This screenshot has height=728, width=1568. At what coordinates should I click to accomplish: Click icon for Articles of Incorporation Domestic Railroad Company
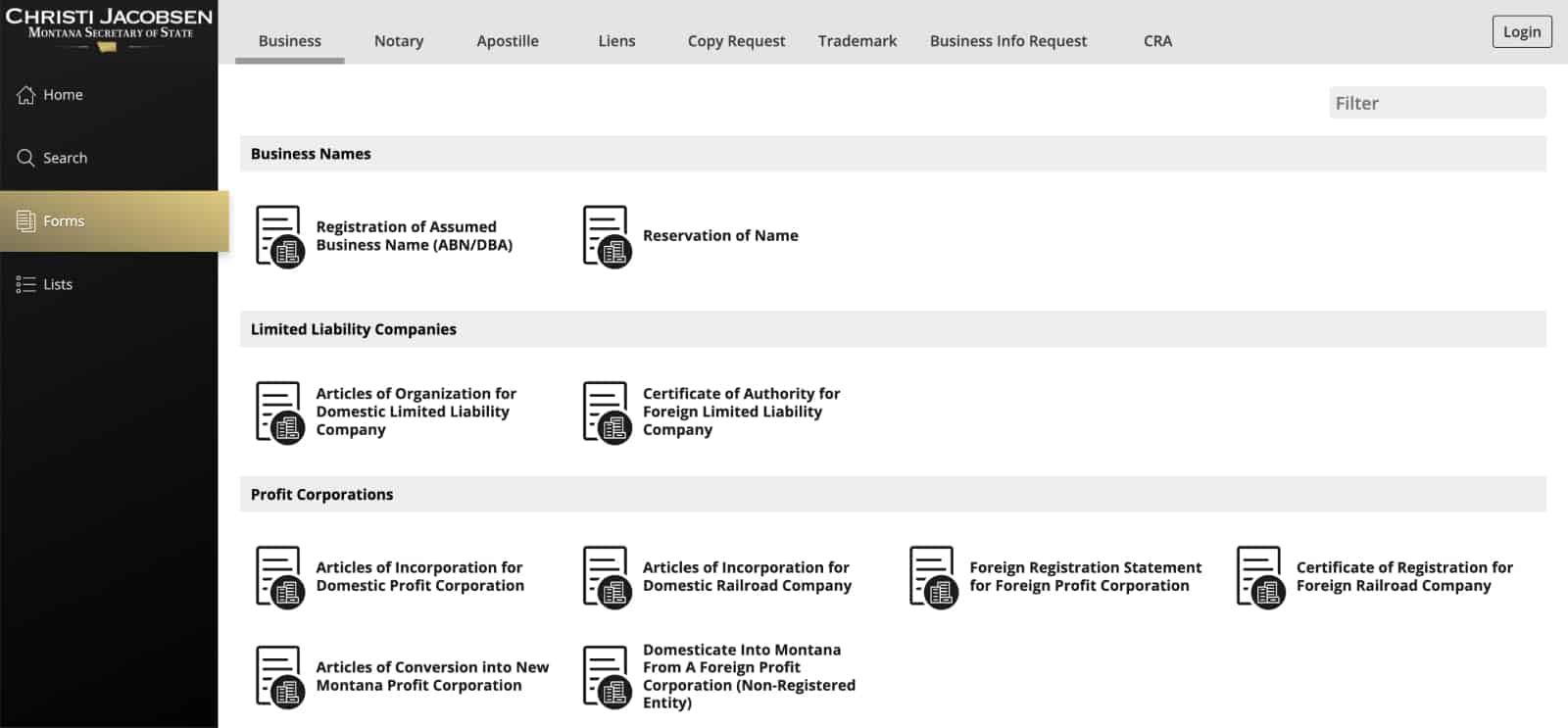607,577
